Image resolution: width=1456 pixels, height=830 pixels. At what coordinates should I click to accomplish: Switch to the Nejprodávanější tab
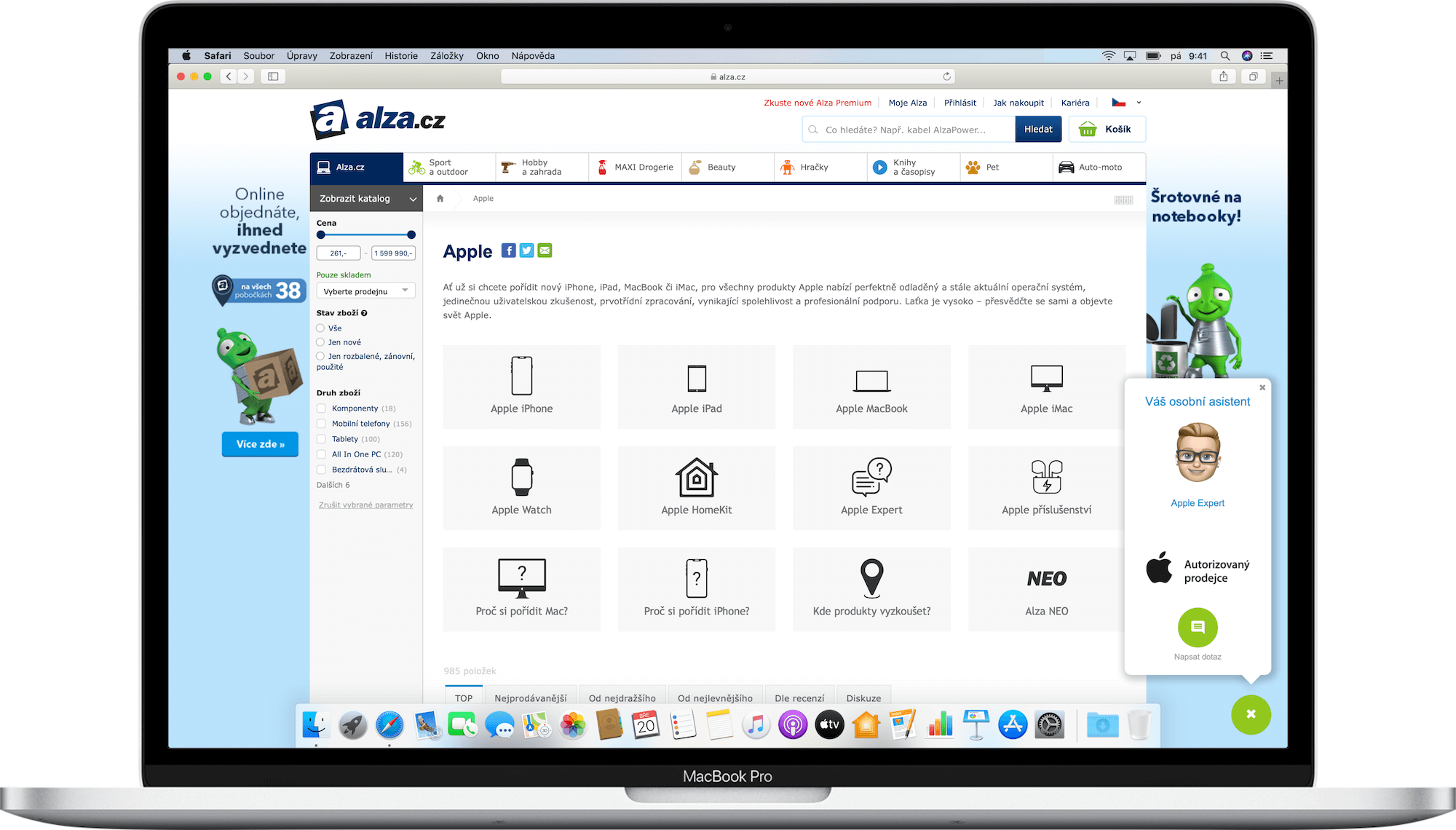coord(530,697)
